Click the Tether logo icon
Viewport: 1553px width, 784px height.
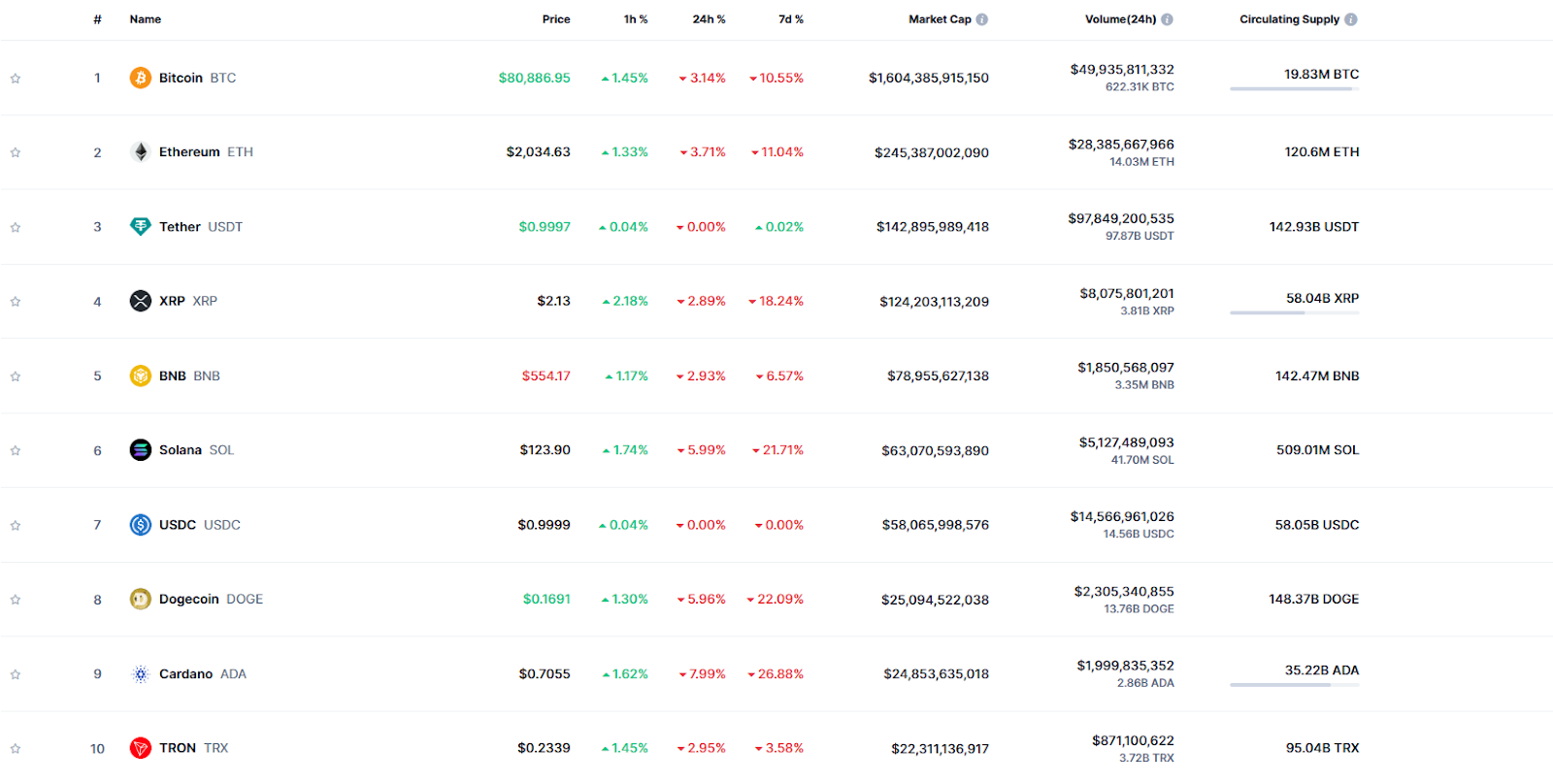[x=141, y=227]
